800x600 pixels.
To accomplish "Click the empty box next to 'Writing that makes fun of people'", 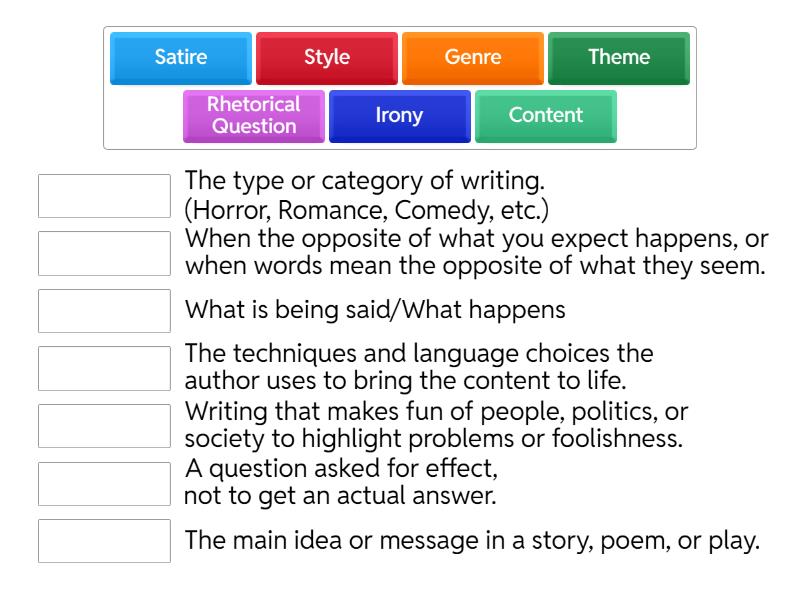I will point(104,425).
